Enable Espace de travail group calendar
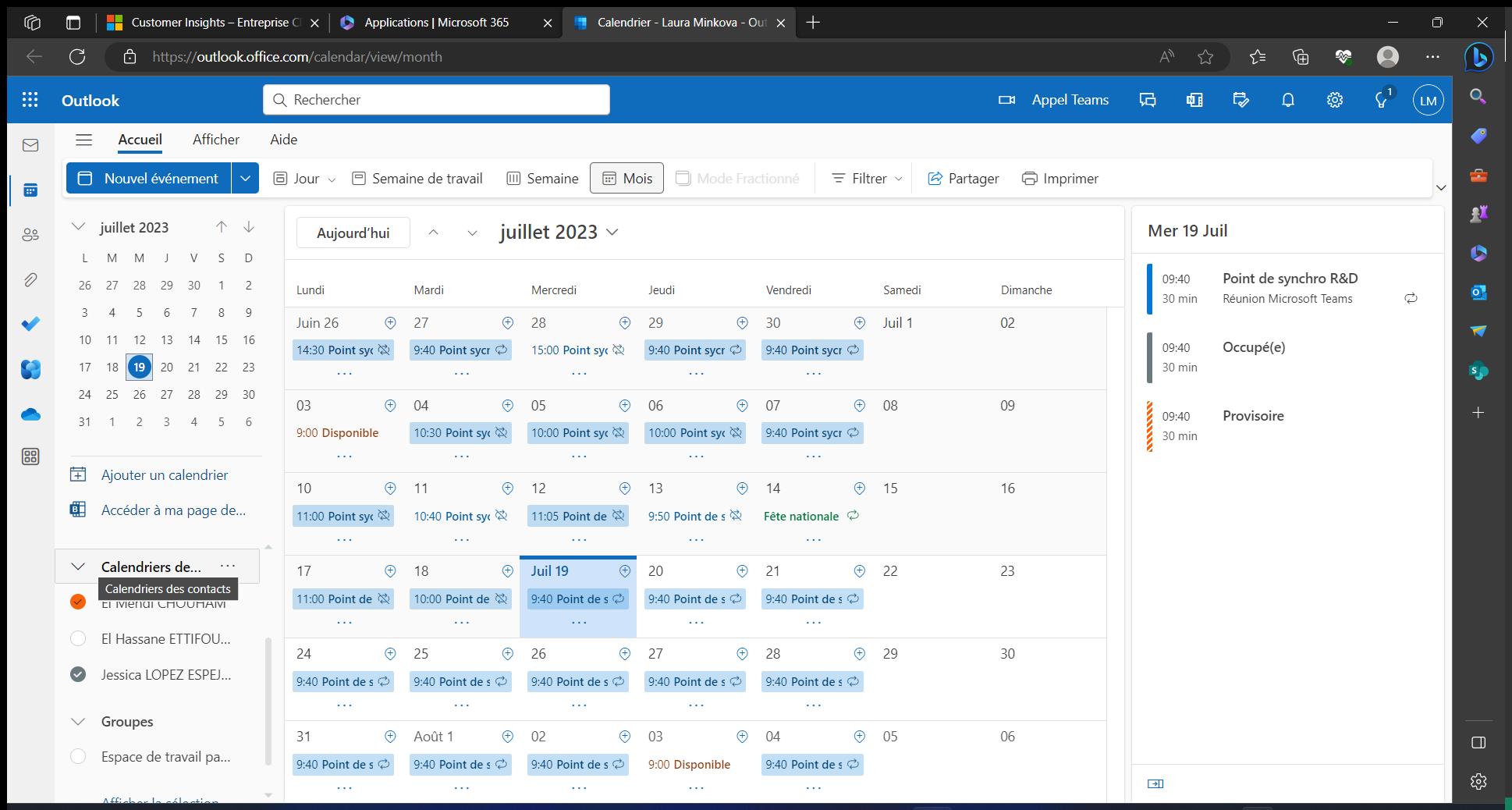This screenshot has height=810, width=1512. 78,757
